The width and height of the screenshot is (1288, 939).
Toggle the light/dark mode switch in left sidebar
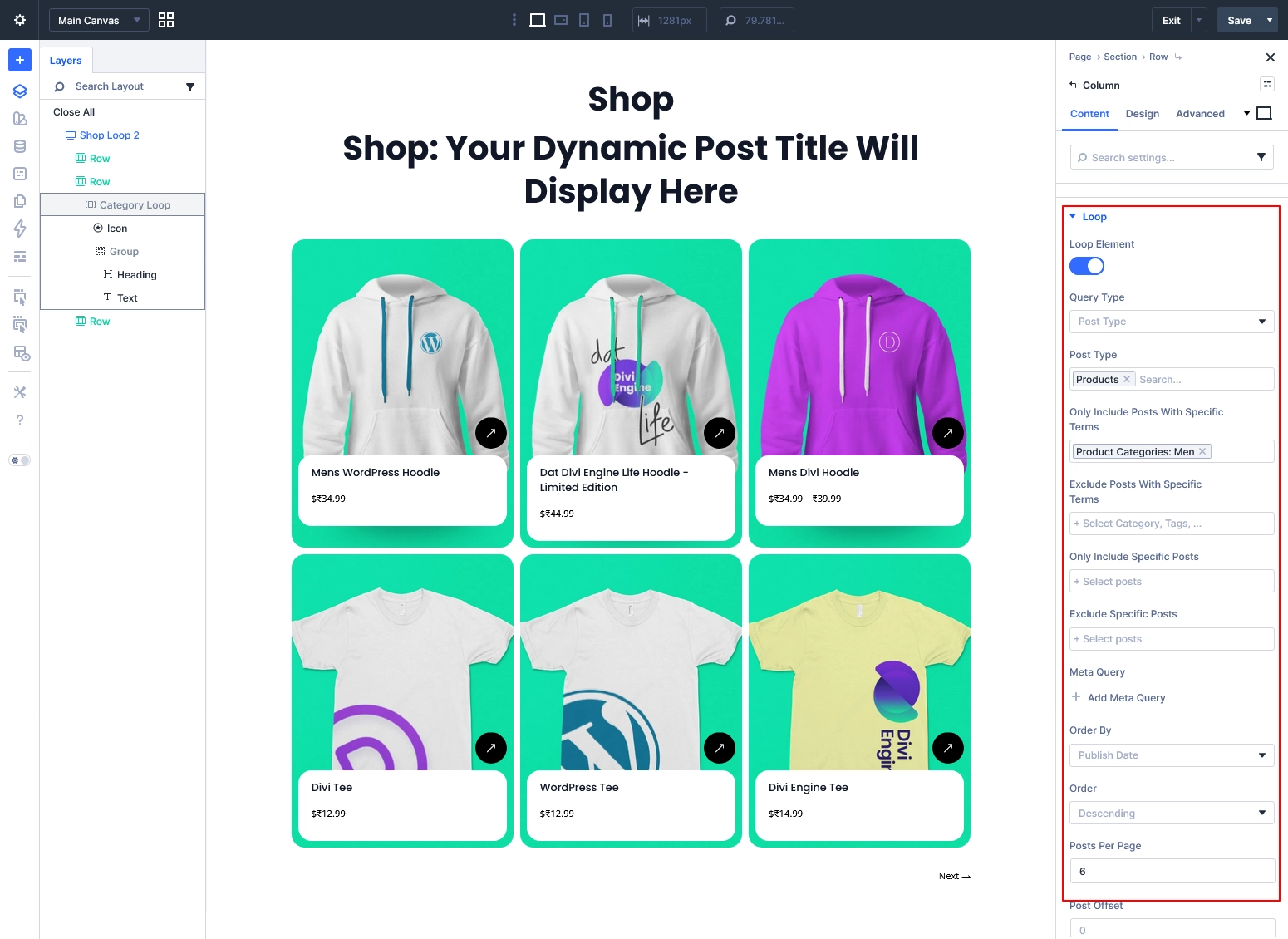click(x=20, y=460)
